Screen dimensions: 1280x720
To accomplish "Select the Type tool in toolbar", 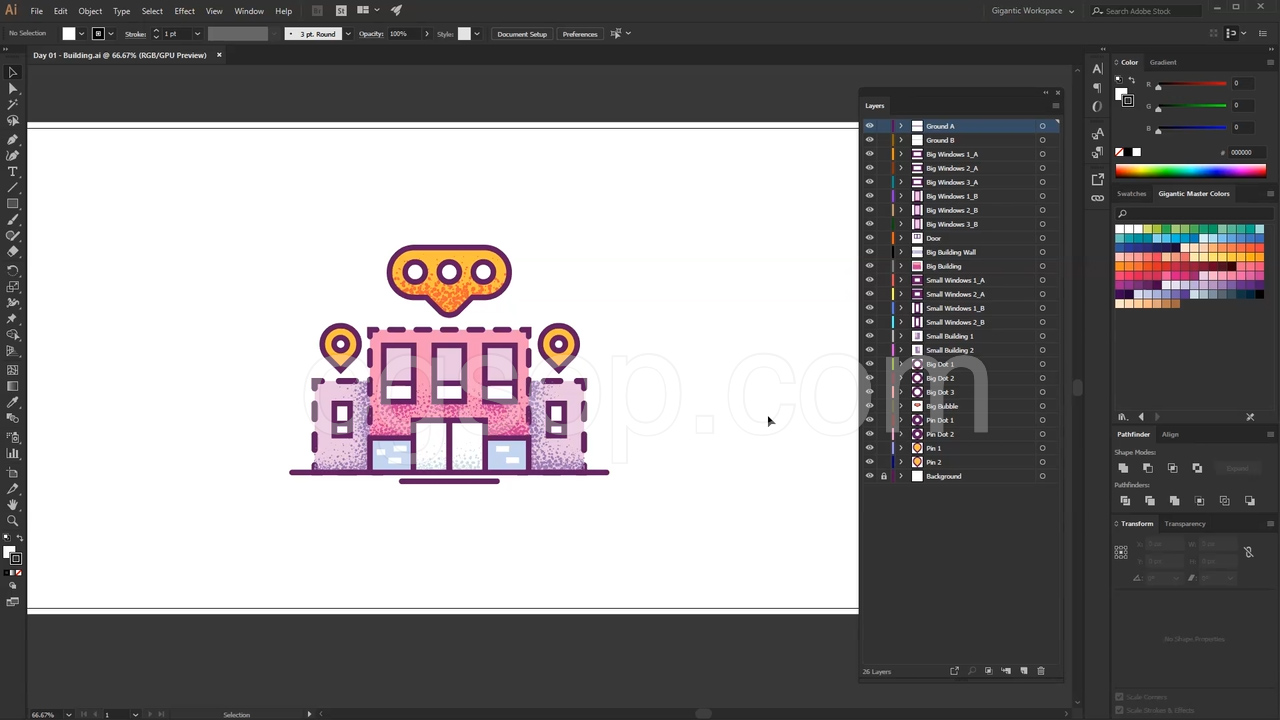I will [13, 172].
